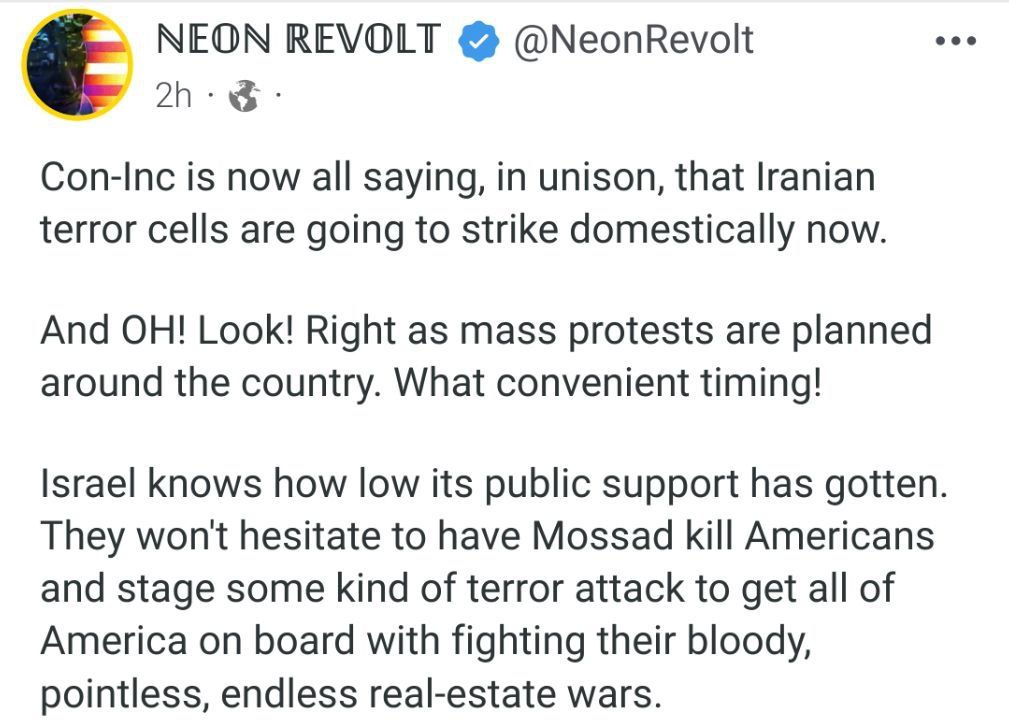Image resolution: width=1009 pixels, height=725 pixels.
Task: Click the paragraph starting And OH! Look!
Action: (x=486, y=356)
